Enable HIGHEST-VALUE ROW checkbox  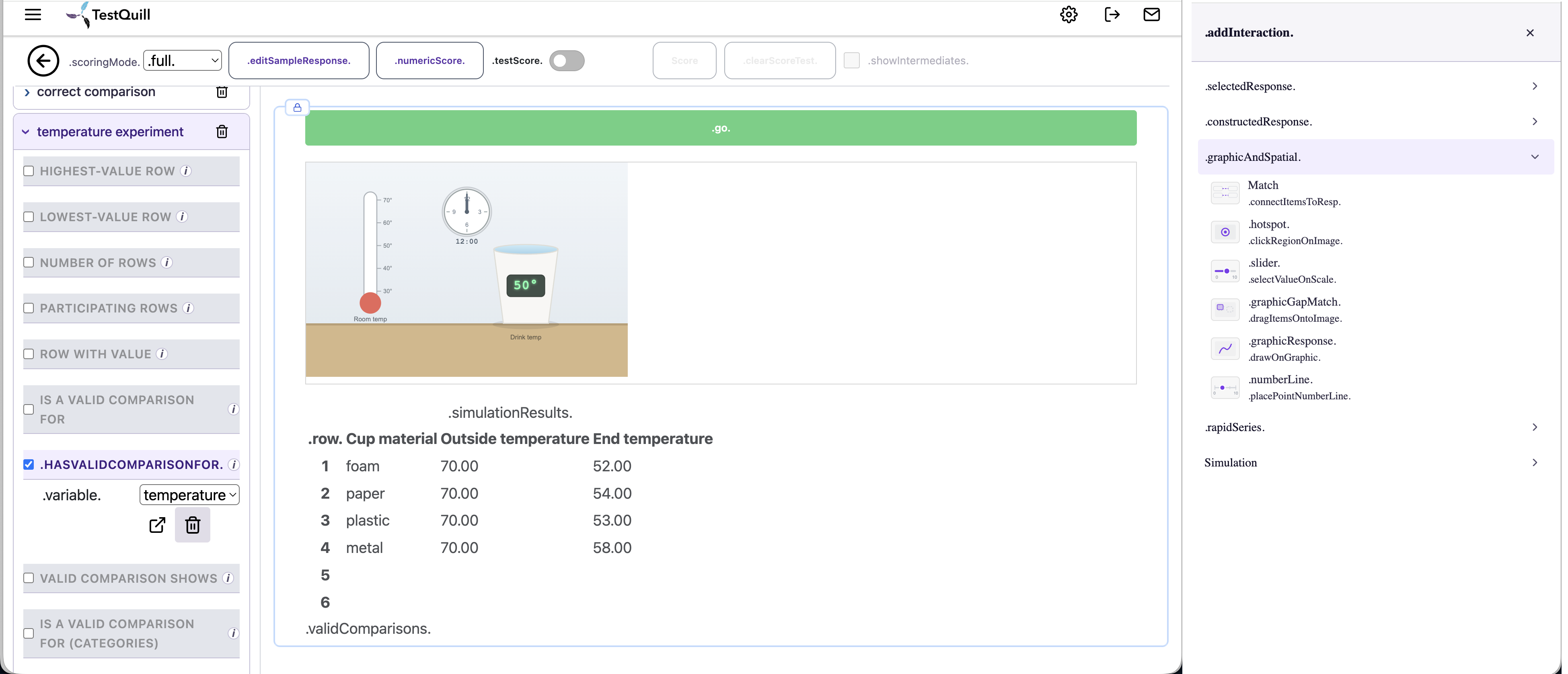point(29,171)
